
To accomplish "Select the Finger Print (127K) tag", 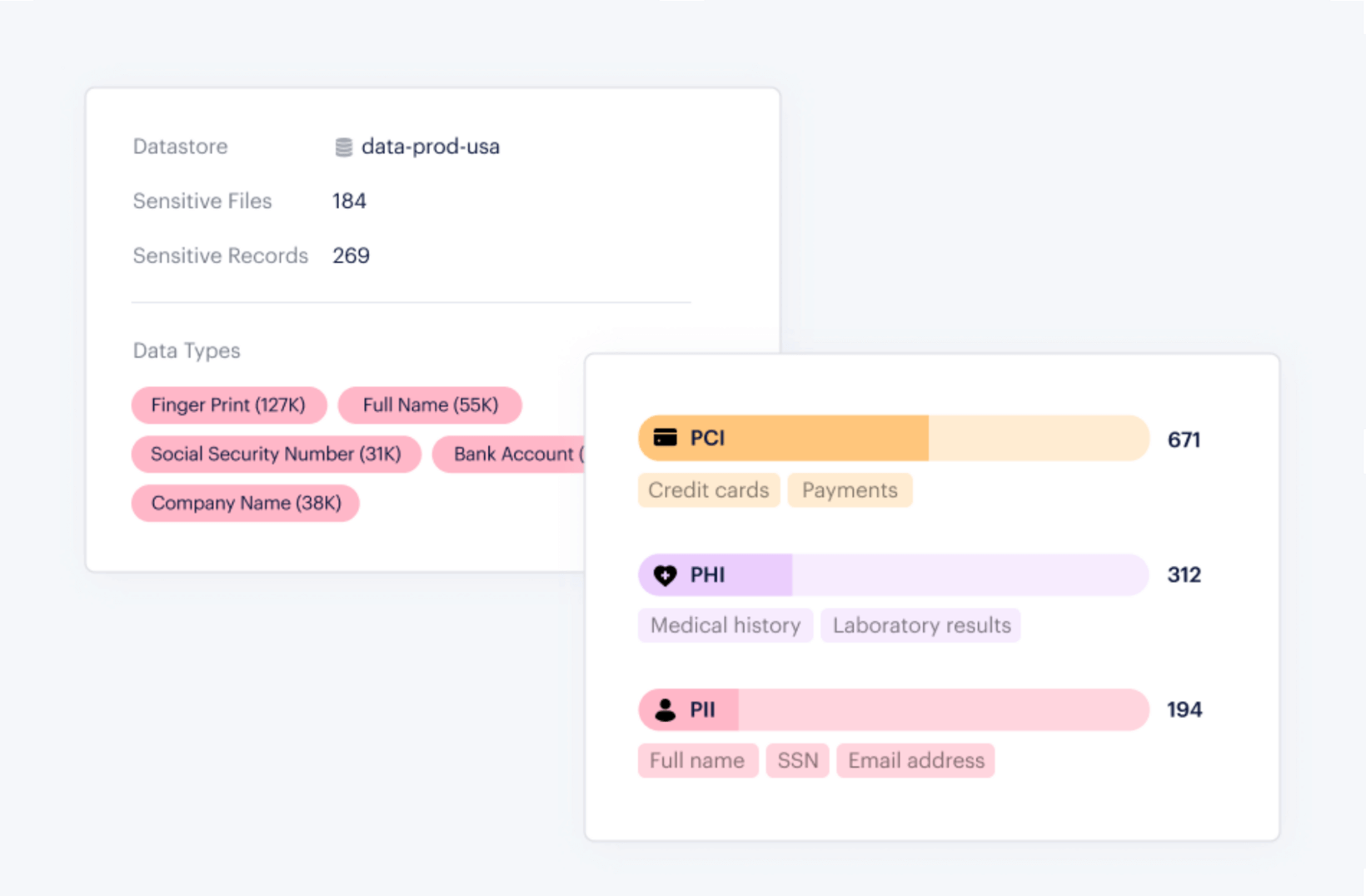I will pyautogui.click(x=228, y=406).
